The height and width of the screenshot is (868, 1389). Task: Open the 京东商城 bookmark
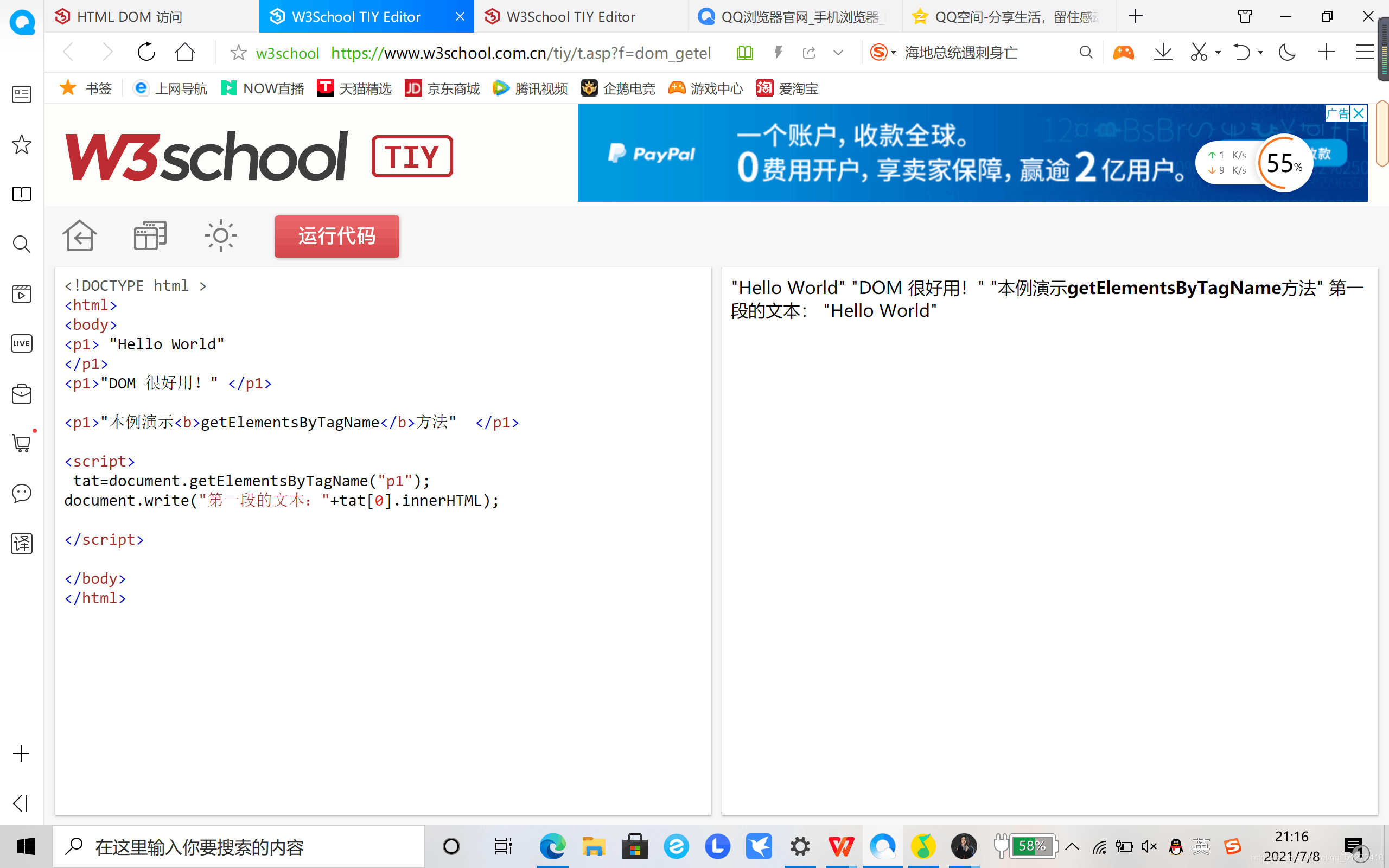(x=442, y=88)
